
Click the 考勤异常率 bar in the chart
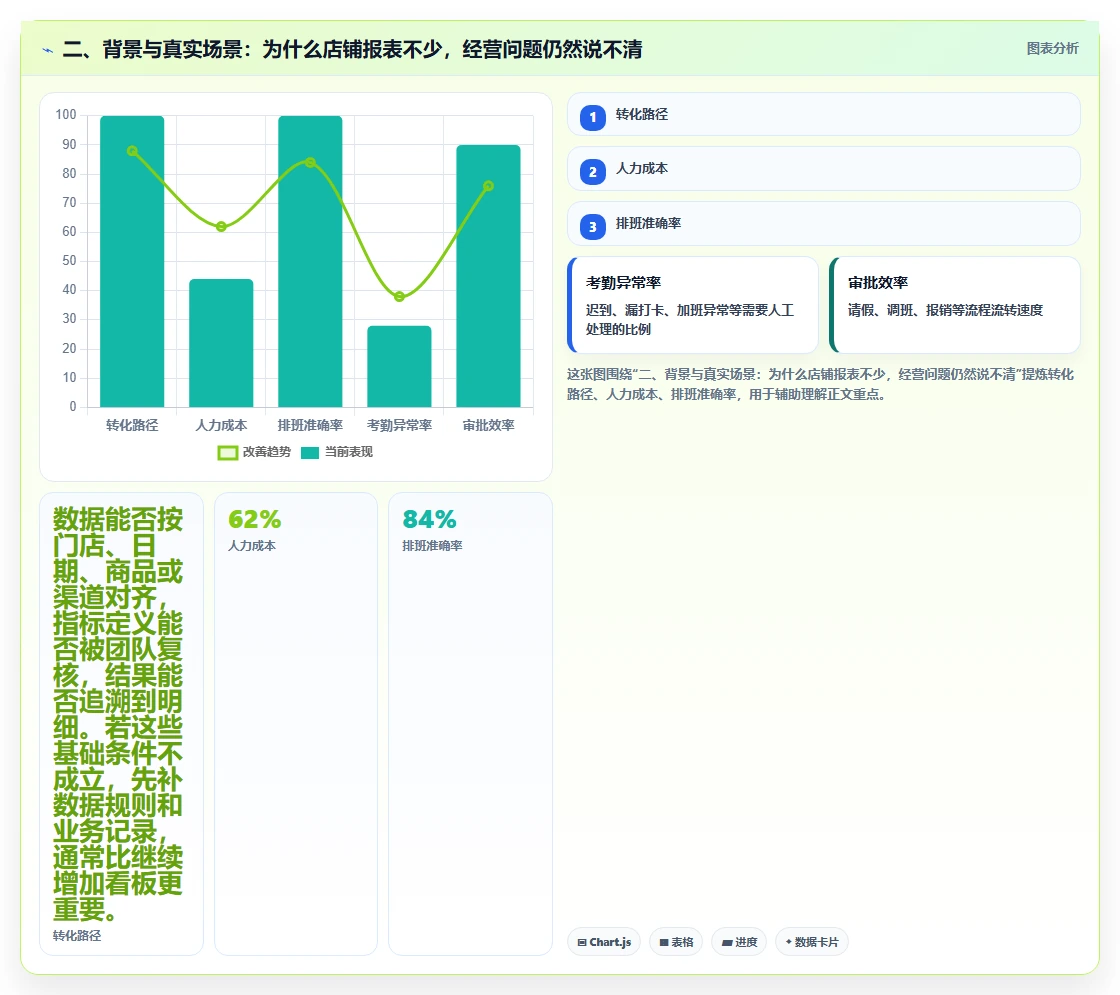[399, 366]
